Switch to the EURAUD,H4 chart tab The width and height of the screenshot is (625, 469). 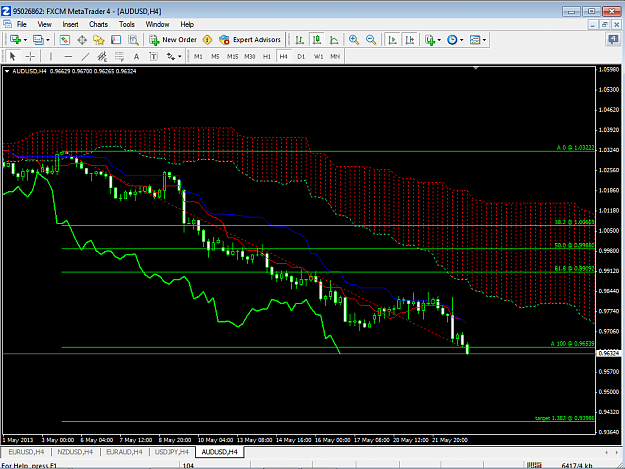point(124,452)
